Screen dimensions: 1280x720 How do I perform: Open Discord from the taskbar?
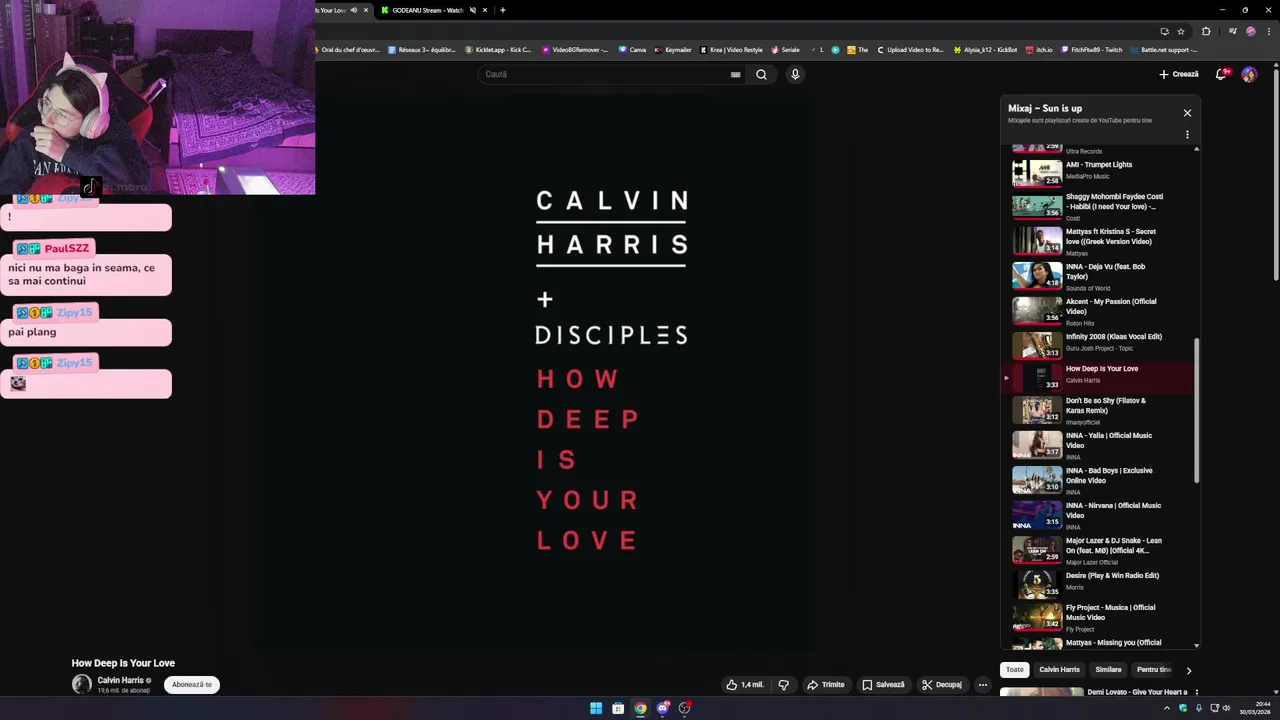tap(662, 708)
